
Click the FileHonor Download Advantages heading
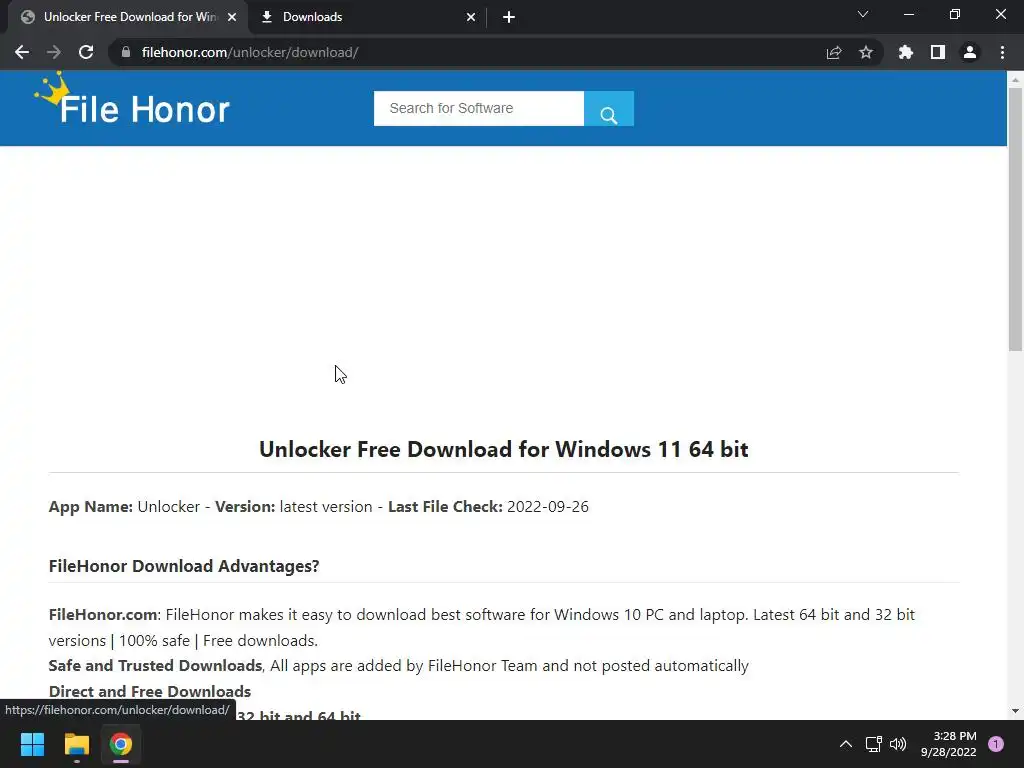[184, 566]
